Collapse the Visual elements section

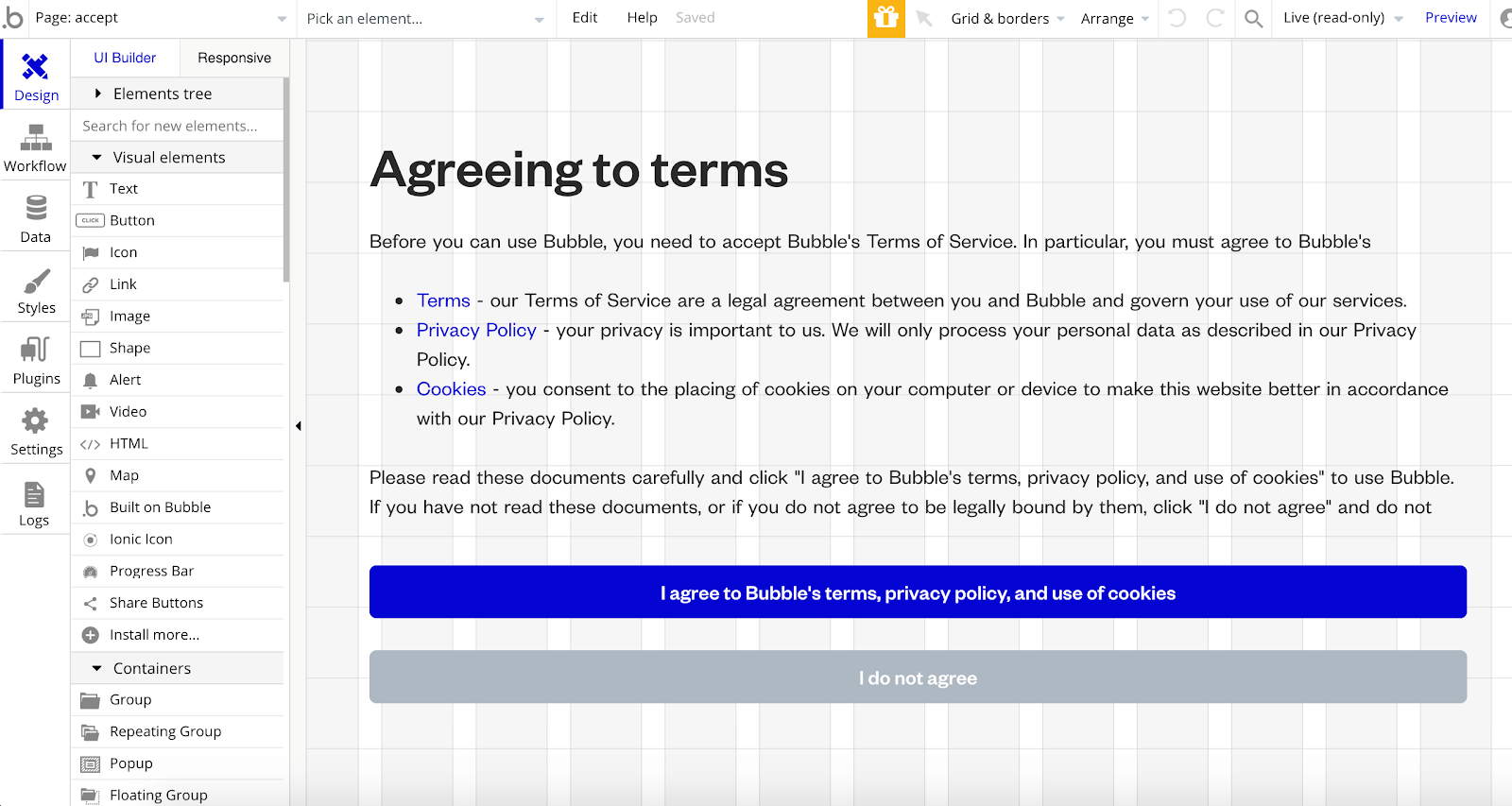(178, 157)
